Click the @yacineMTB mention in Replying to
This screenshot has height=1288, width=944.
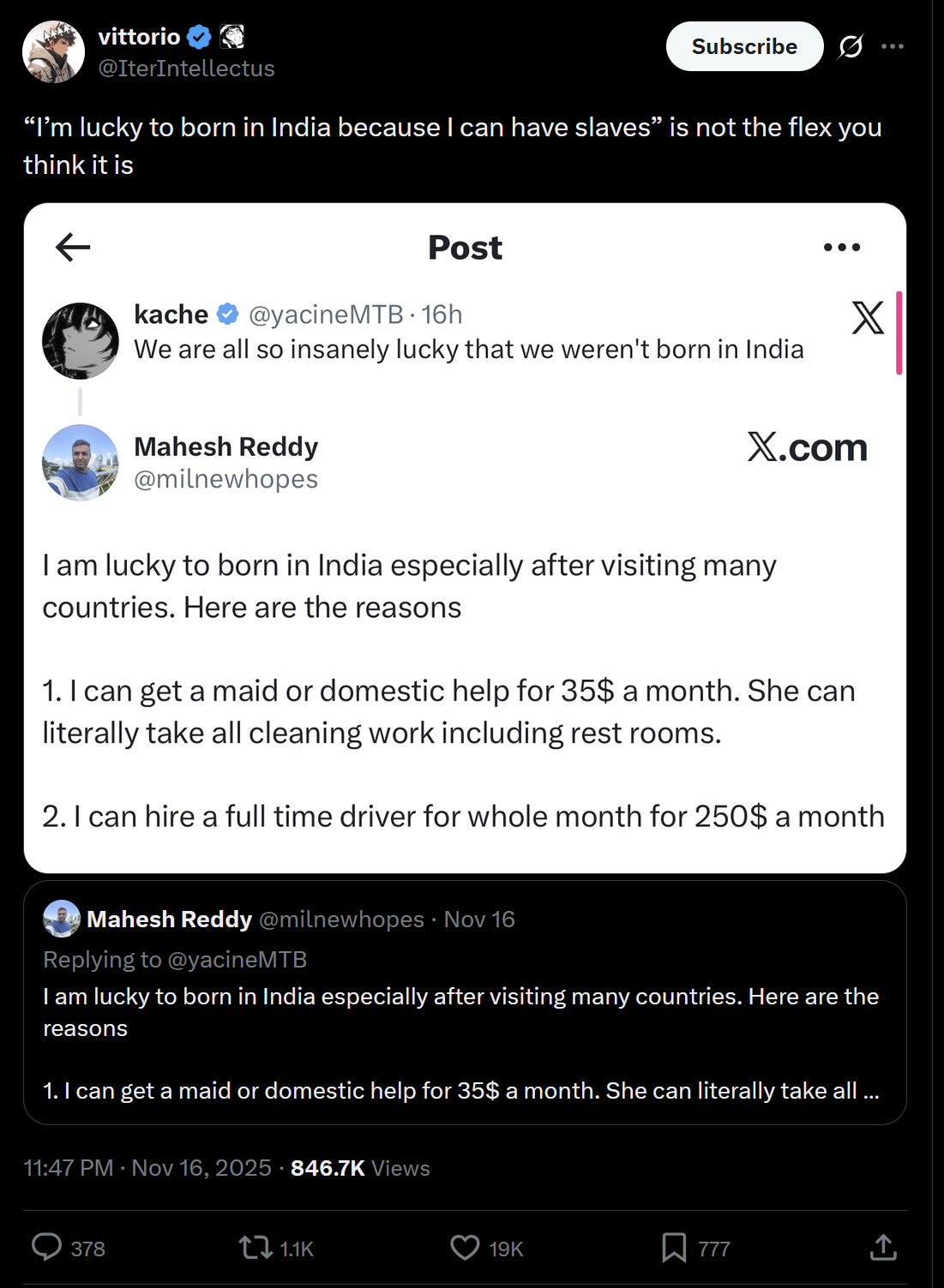(x=238, y=960)
